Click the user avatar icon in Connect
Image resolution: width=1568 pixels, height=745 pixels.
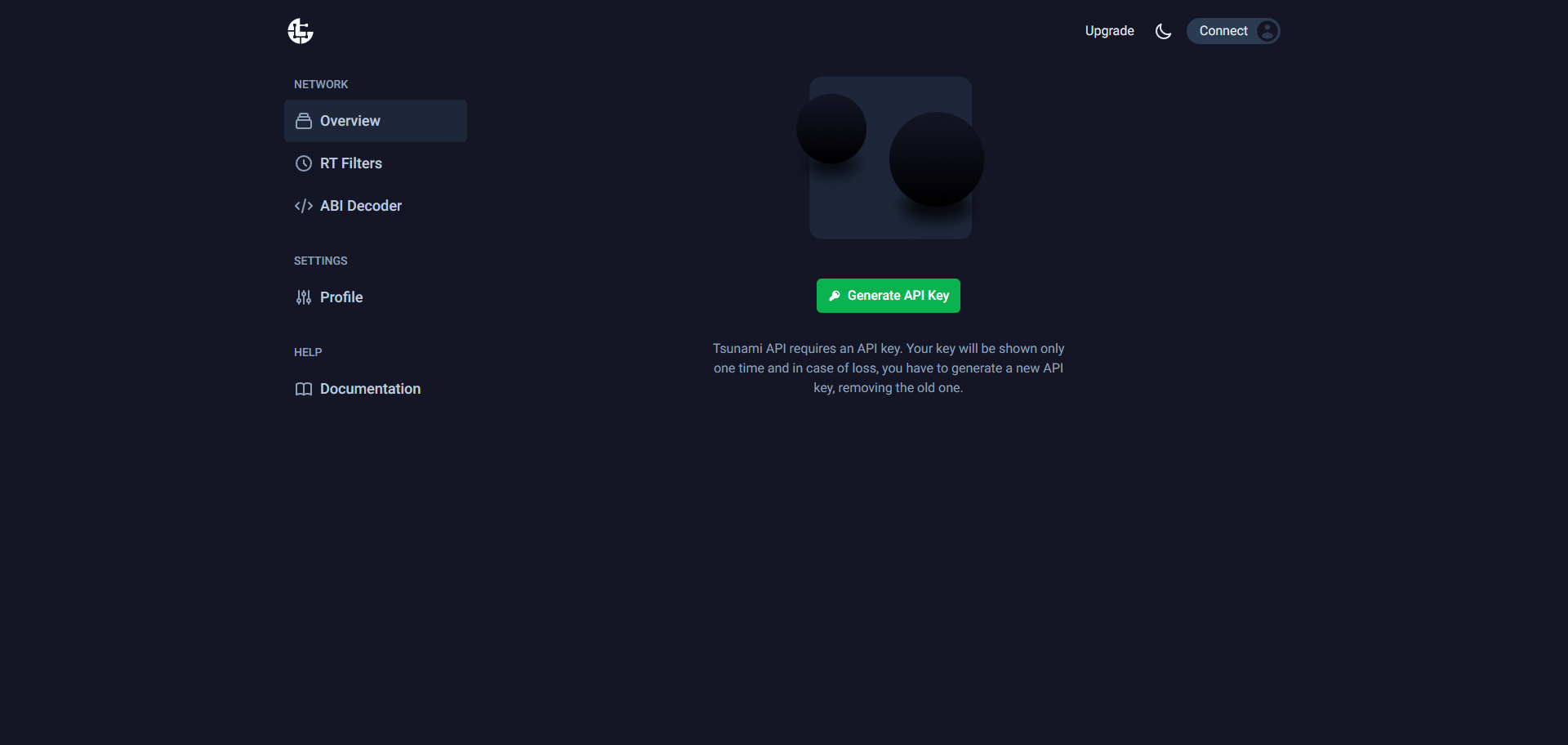[x=1267, y=31]
